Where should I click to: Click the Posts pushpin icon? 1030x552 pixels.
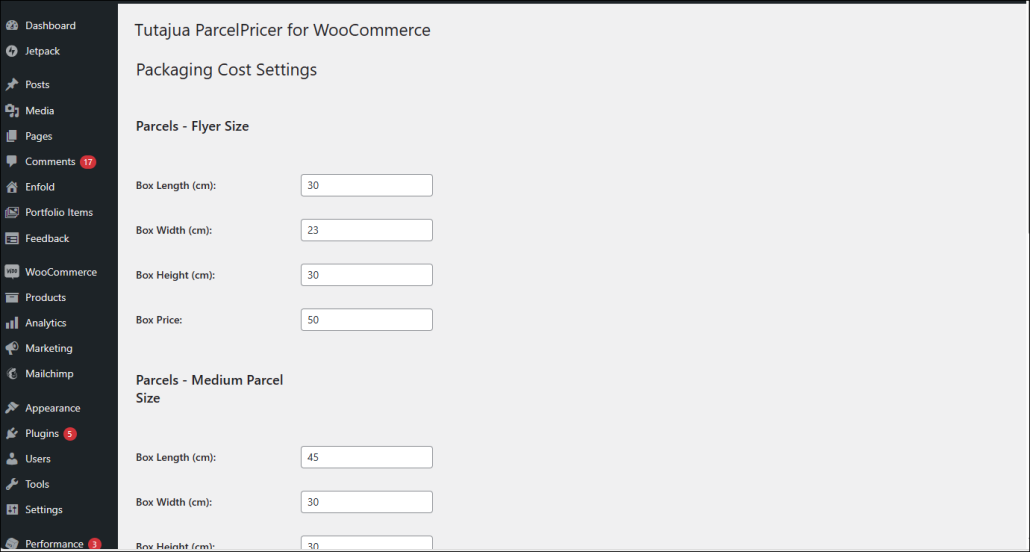click(x=12, y=85)
